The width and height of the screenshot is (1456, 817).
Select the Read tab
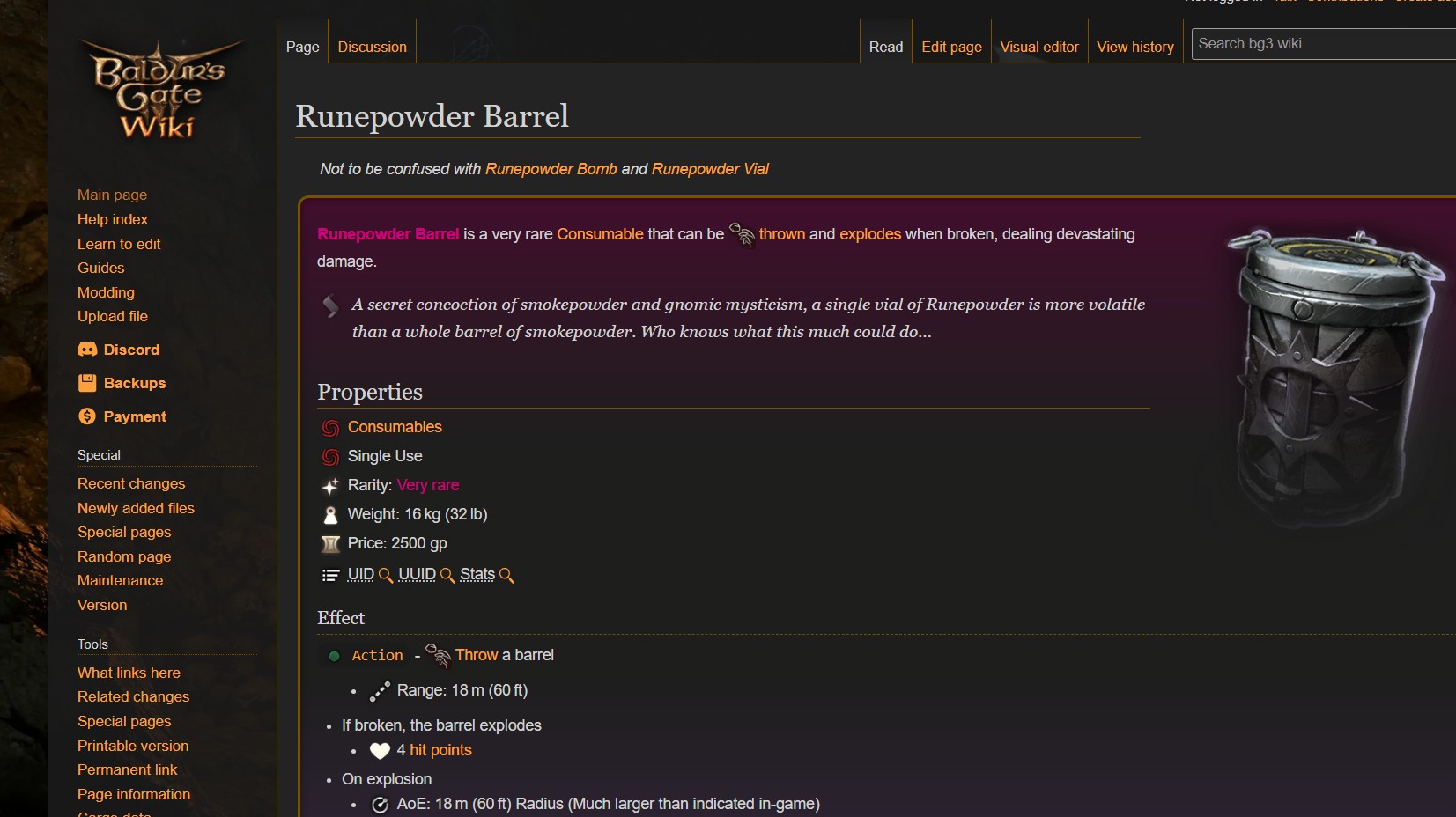[x=886, y=47]
